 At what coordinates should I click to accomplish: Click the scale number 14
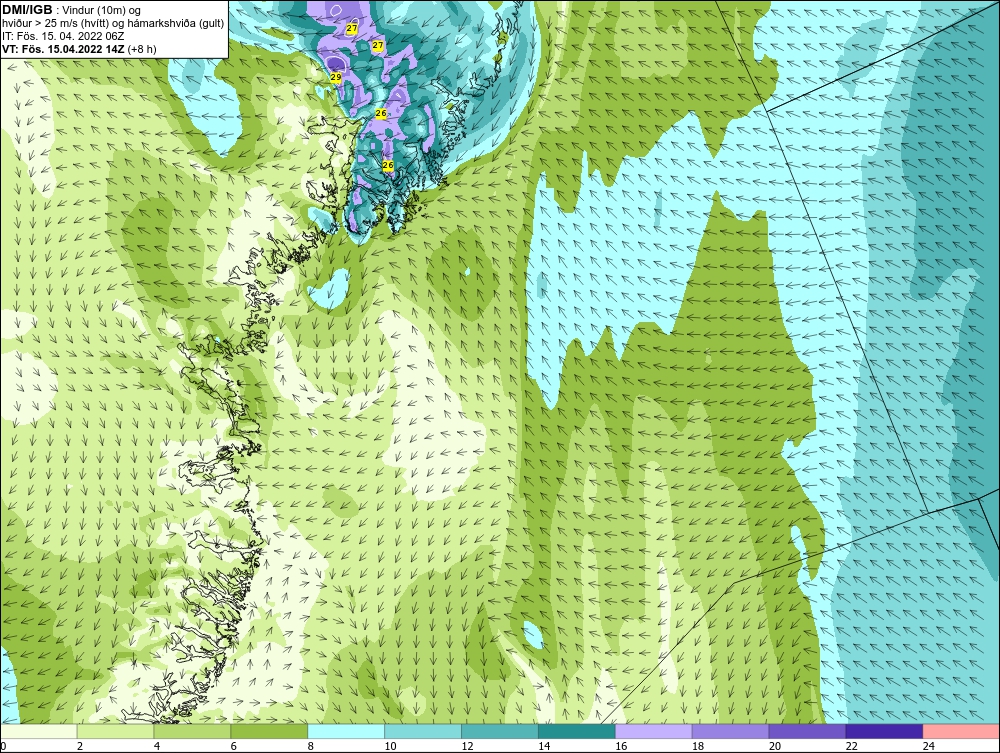pyautogui.click(x=544, y=746)
